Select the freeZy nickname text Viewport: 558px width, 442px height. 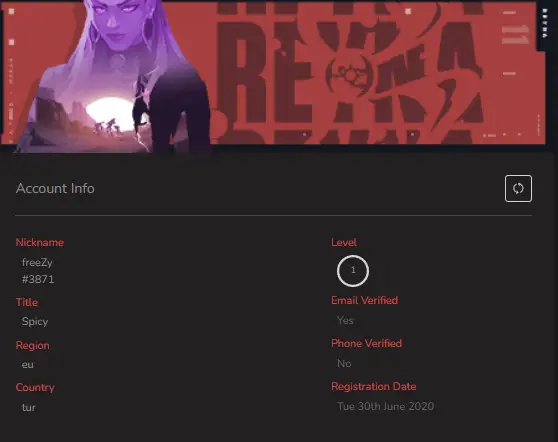pos(37,263)
